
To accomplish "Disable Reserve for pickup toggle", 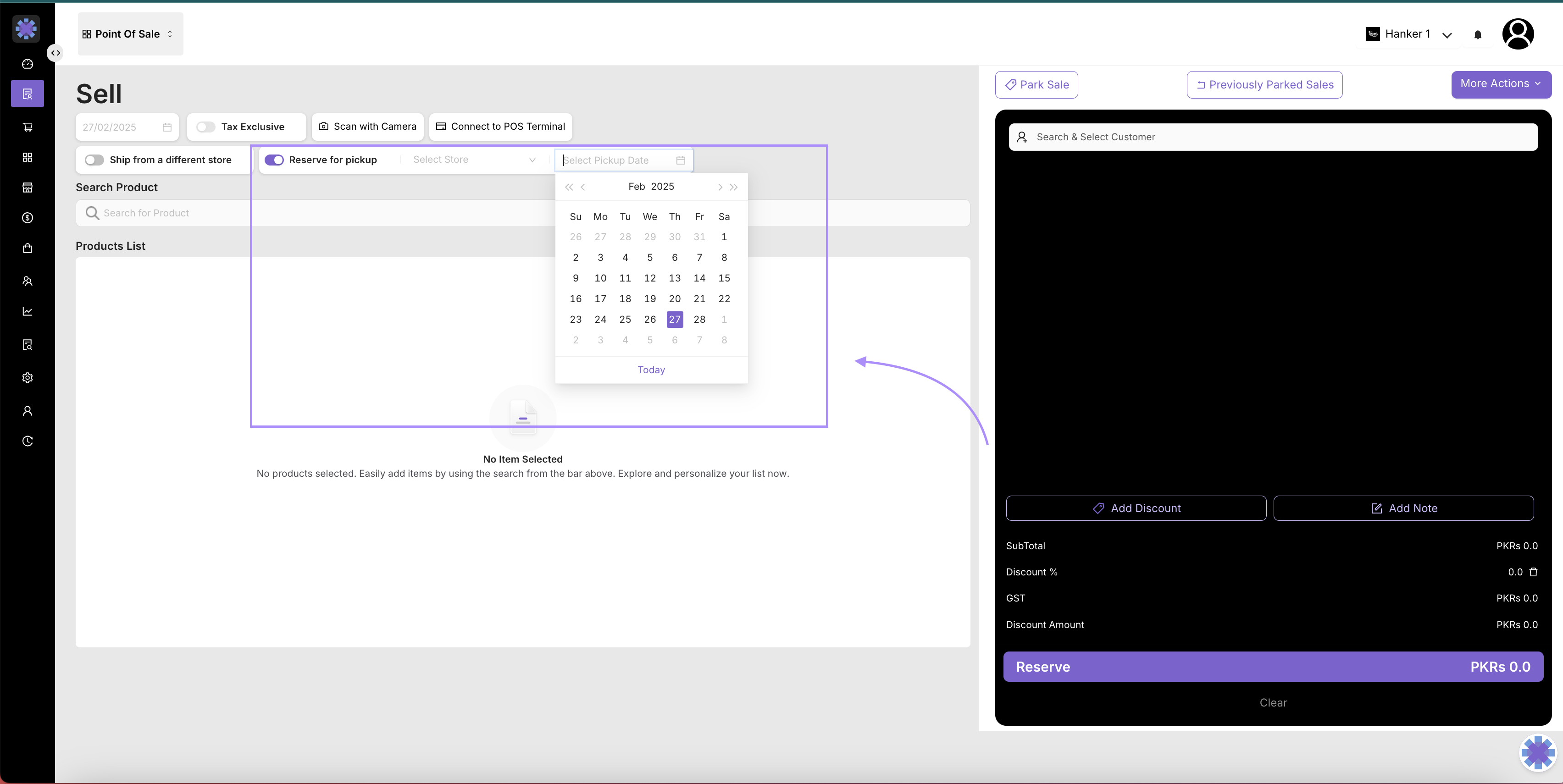I will pos(274,160).
